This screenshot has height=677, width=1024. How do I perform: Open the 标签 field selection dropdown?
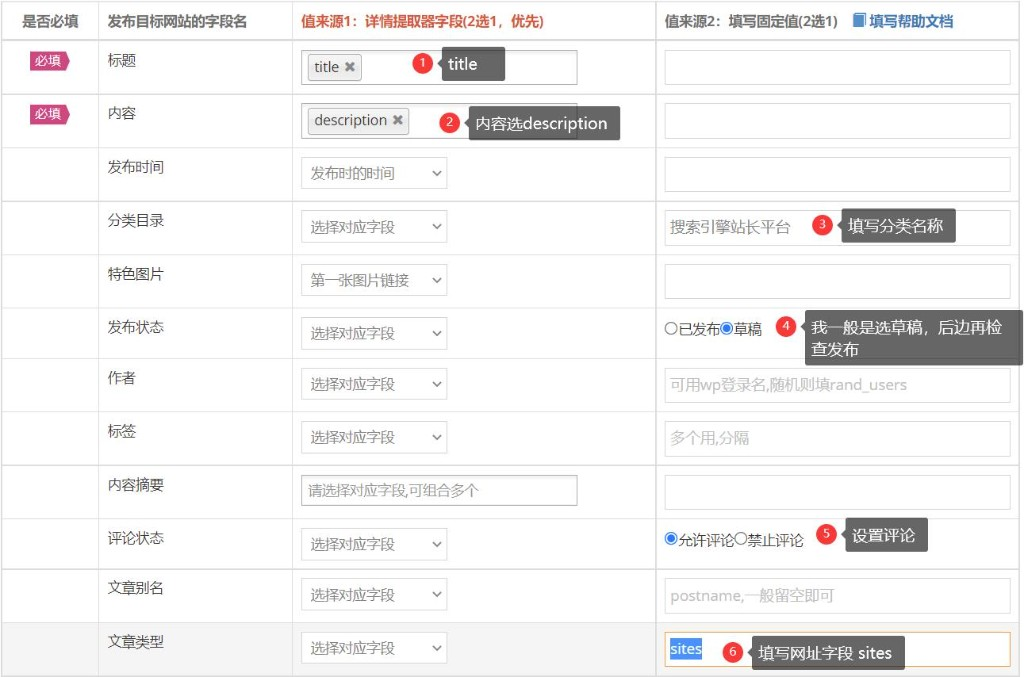pyautogui.click(x=374, y=437)
